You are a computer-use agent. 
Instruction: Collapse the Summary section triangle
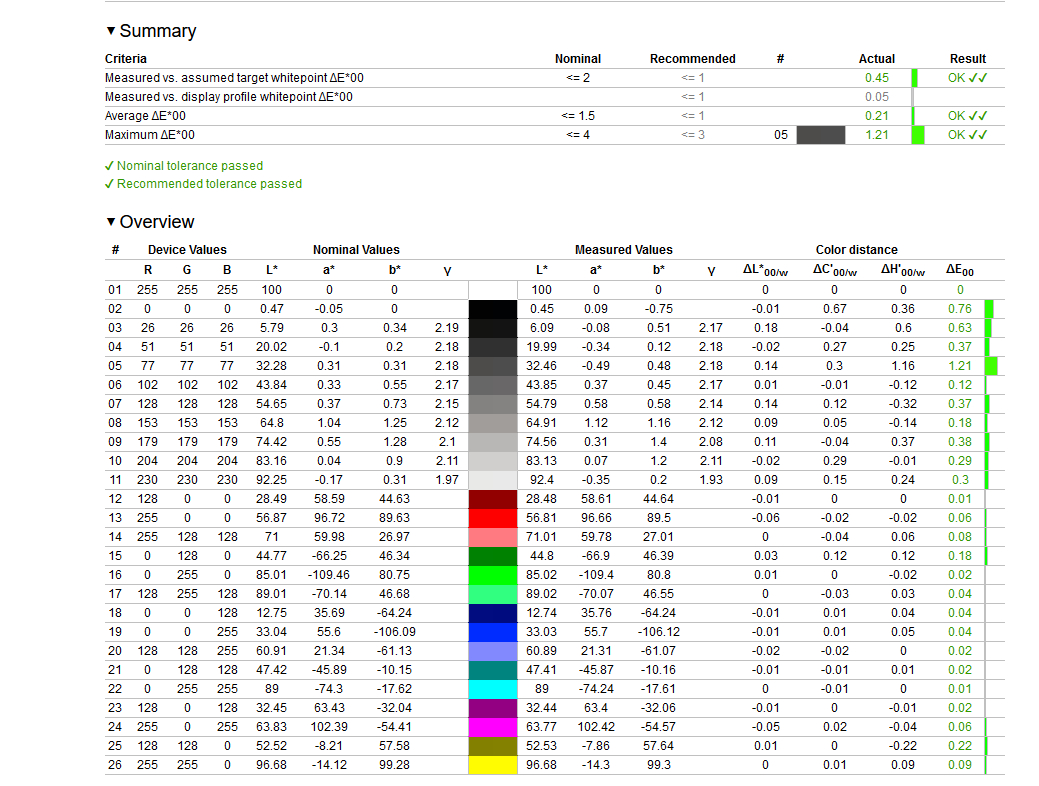point(111,30)
